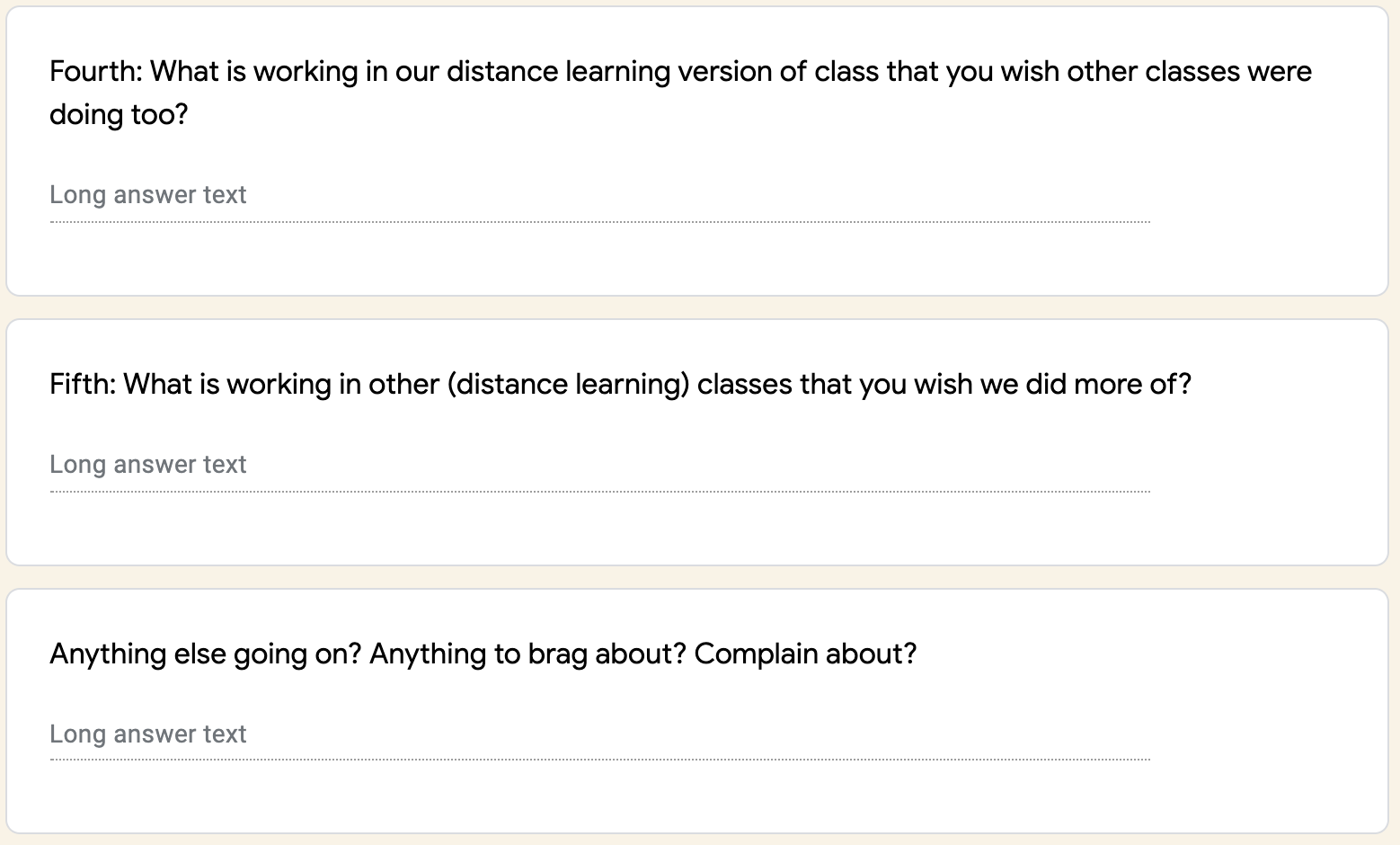This screenshot has width=1400, height=845.
Task: Select the 'Anything else going on?' question title
Action: click(x=483, y=654)
